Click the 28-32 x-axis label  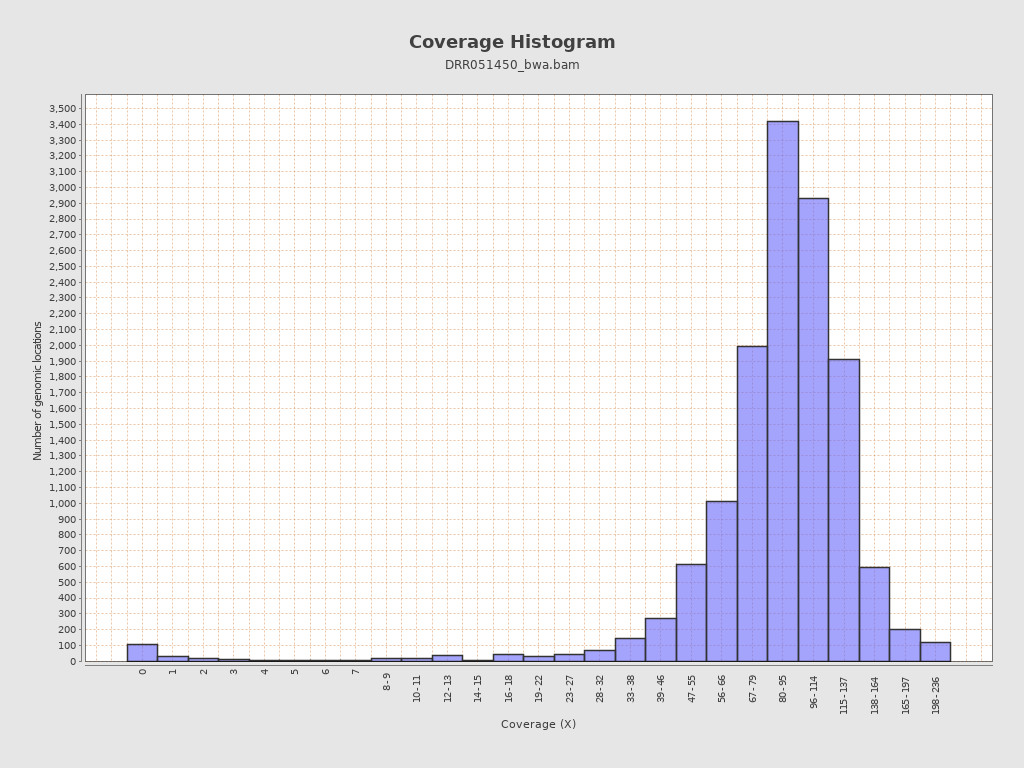tap(600, 688)
